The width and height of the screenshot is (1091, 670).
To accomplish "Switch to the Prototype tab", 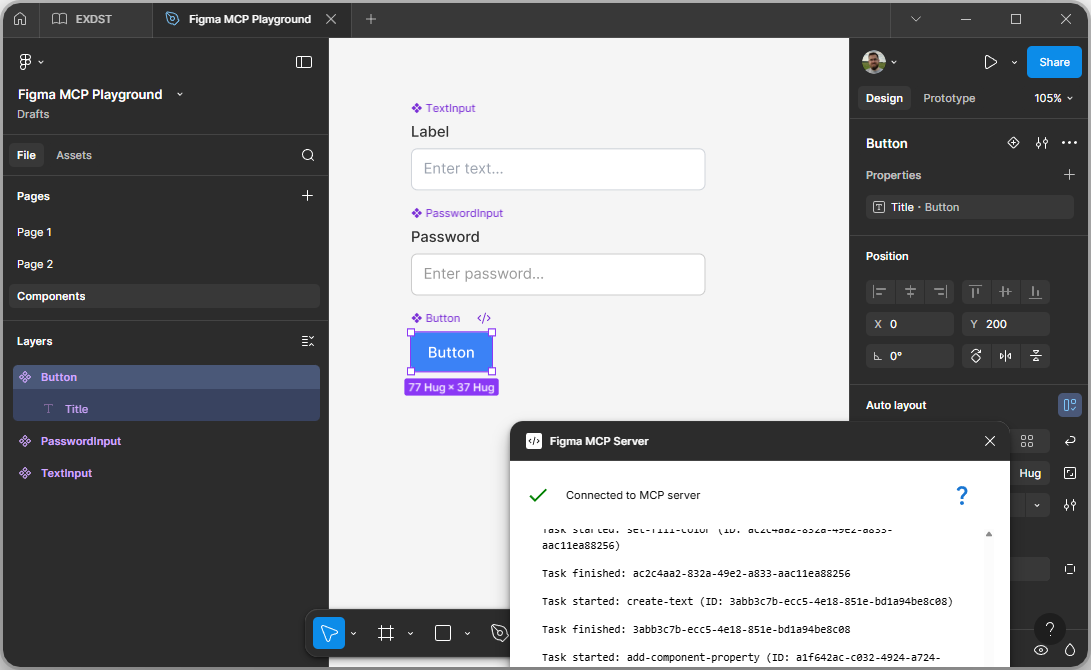I will pyautogui.click(x=948, y=98).
